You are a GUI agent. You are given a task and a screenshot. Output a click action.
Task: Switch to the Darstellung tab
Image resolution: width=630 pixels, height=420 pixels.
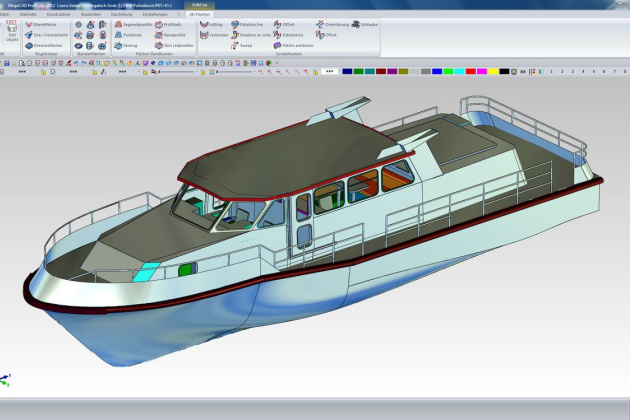pos(121,15)
